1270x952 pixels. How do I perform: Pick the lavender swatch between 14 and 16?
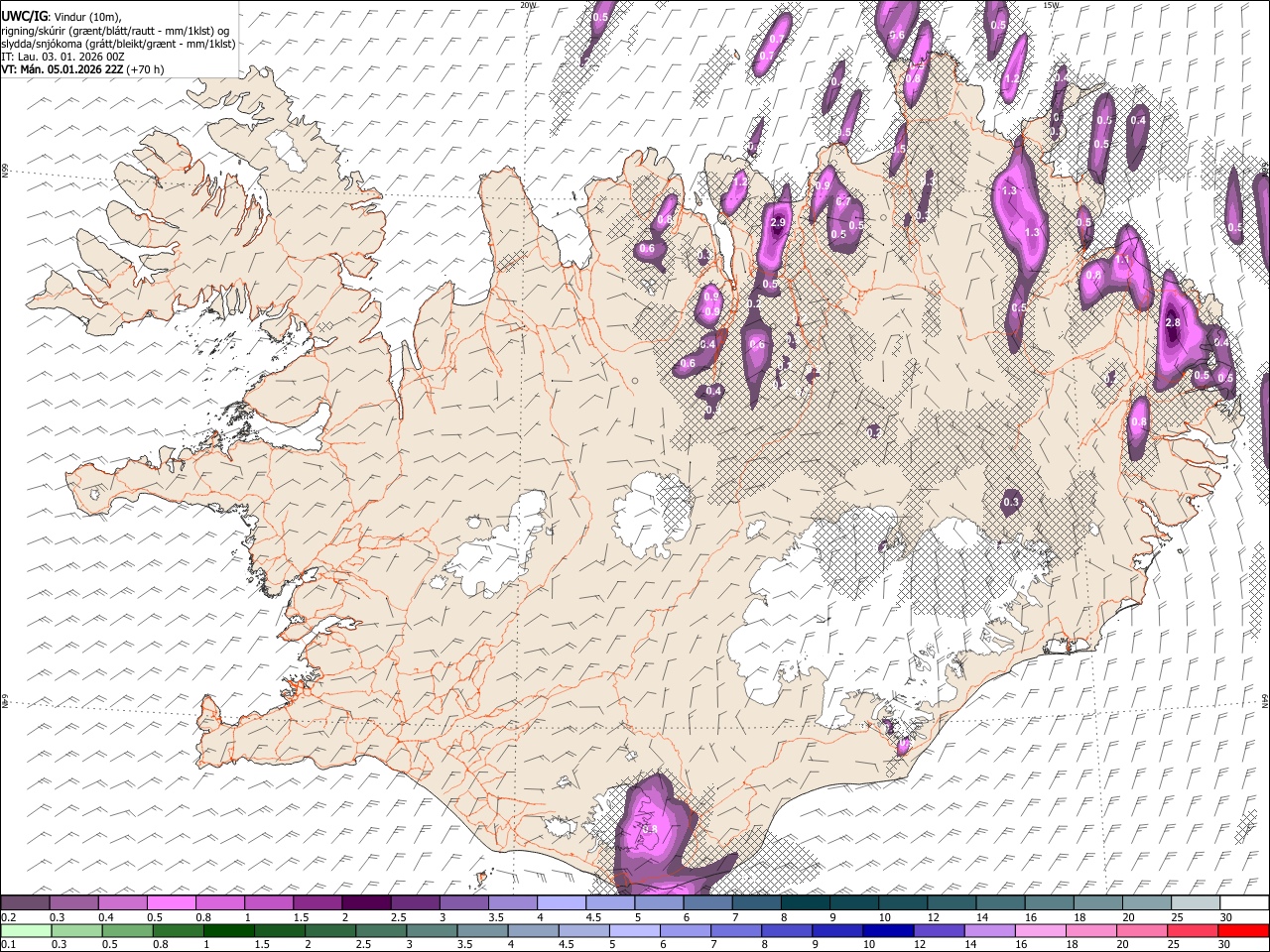[990, 931]
